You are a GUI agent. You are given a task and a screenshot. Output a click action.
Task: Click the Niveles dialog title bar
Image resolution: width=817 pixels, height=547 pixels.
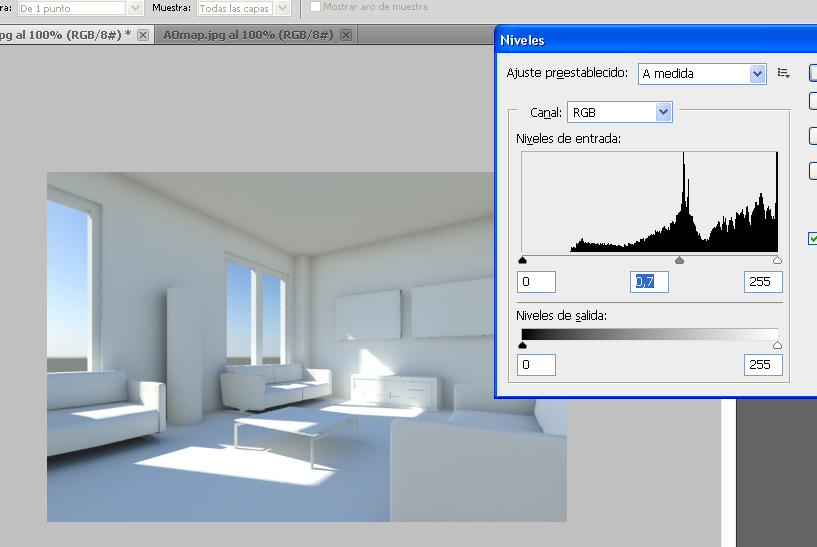[656, 40]
